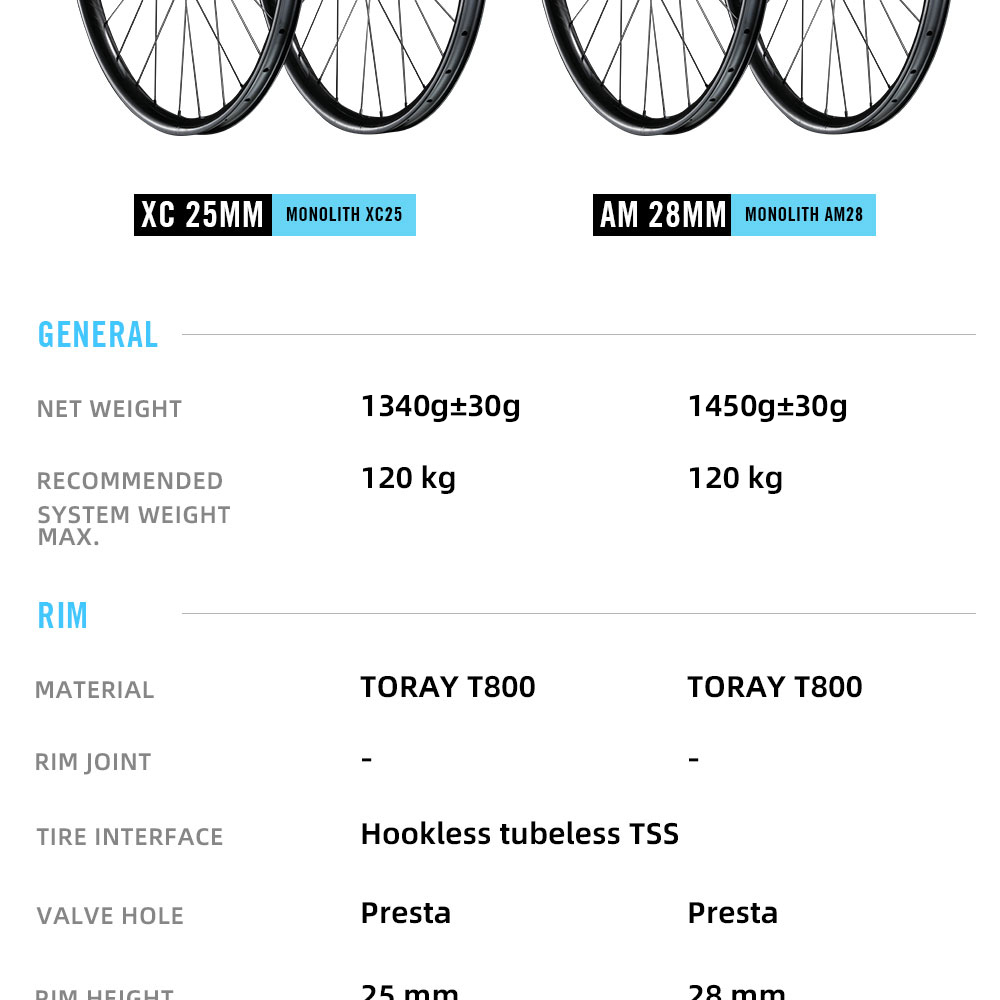Click the RIM section heading
Screen dimensions: 1000x1000
click(63, 615)
